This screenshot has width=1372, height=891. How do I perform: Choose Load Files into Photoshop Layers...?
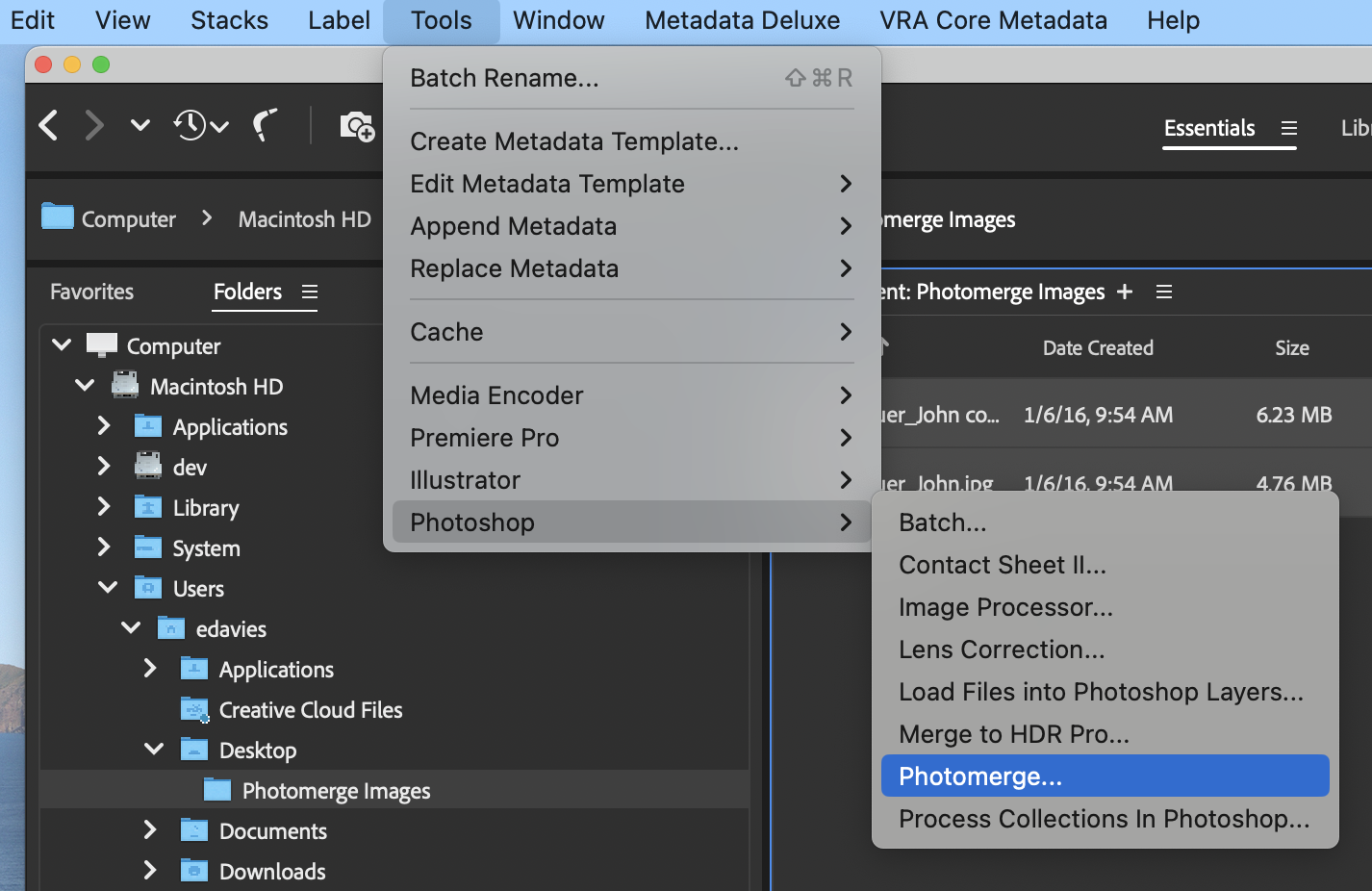tap(1105, 692)
